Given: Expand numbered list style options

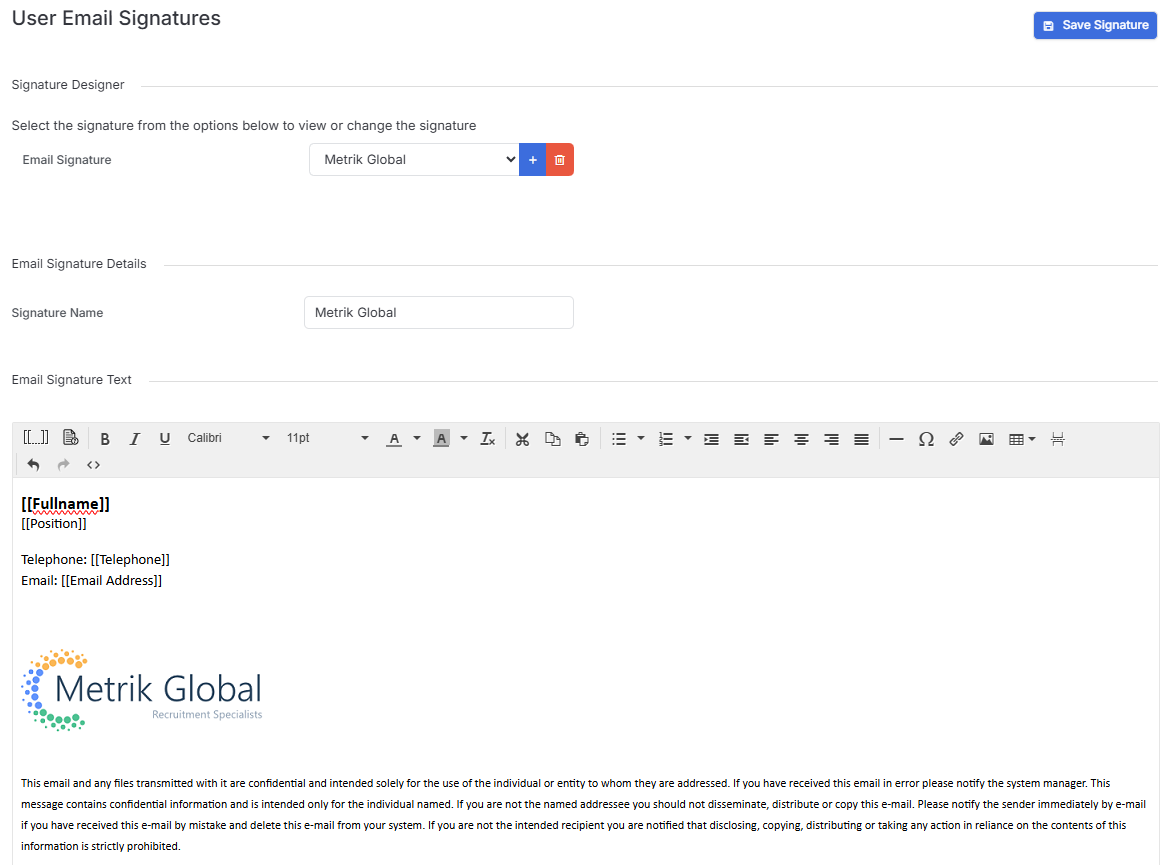Looking at the screenshot, I should (x=688, y=438).
